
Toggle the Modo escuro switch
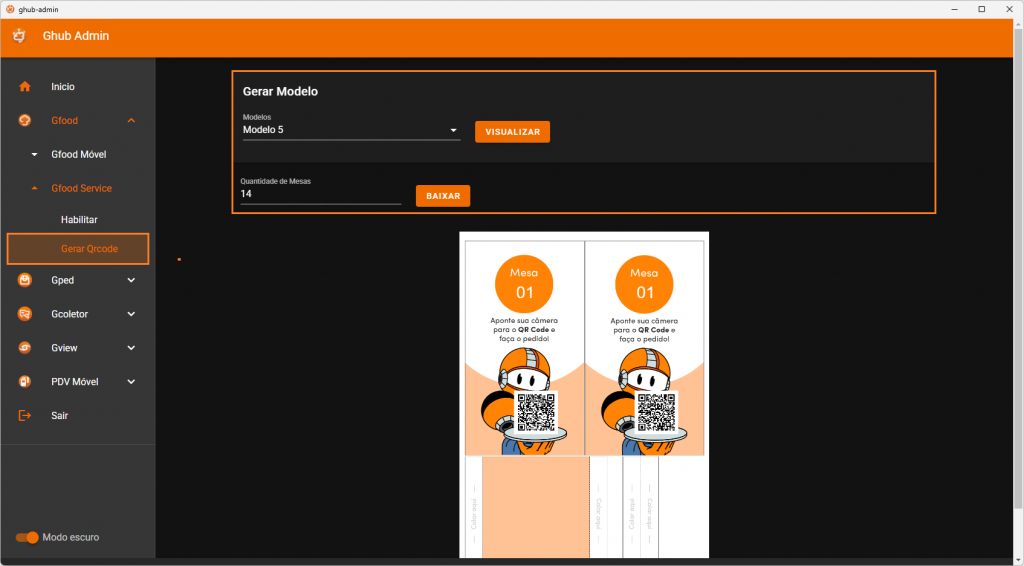coord(27,537)
